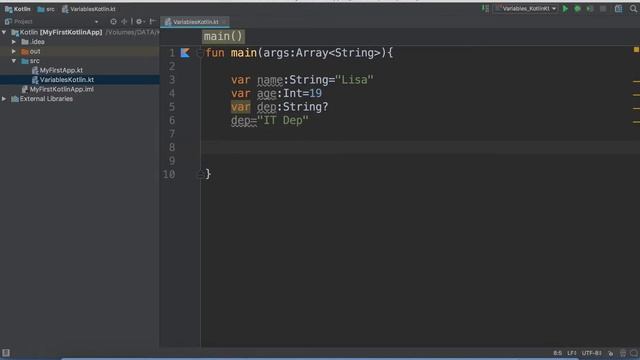Click Kotlin breadcrumb in navigation bar
The image size is (640, 360).
[18, 9]
